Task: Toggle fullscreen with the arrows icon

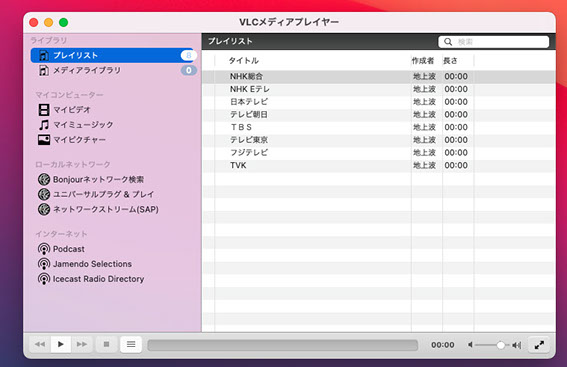Action: coord(539,345)
